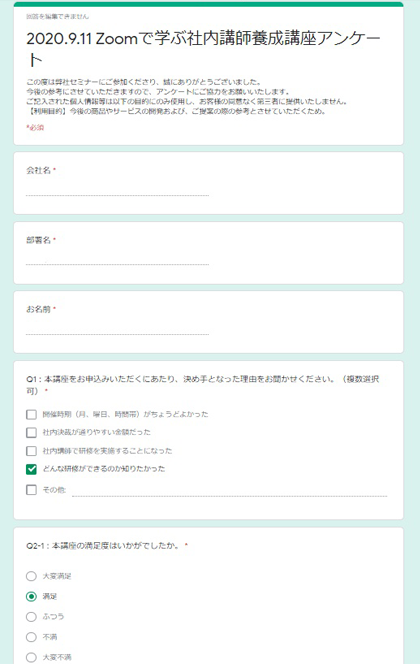Click the red 必須 notice text
This screenshot has height=666, width=420.
pos(35,127)
